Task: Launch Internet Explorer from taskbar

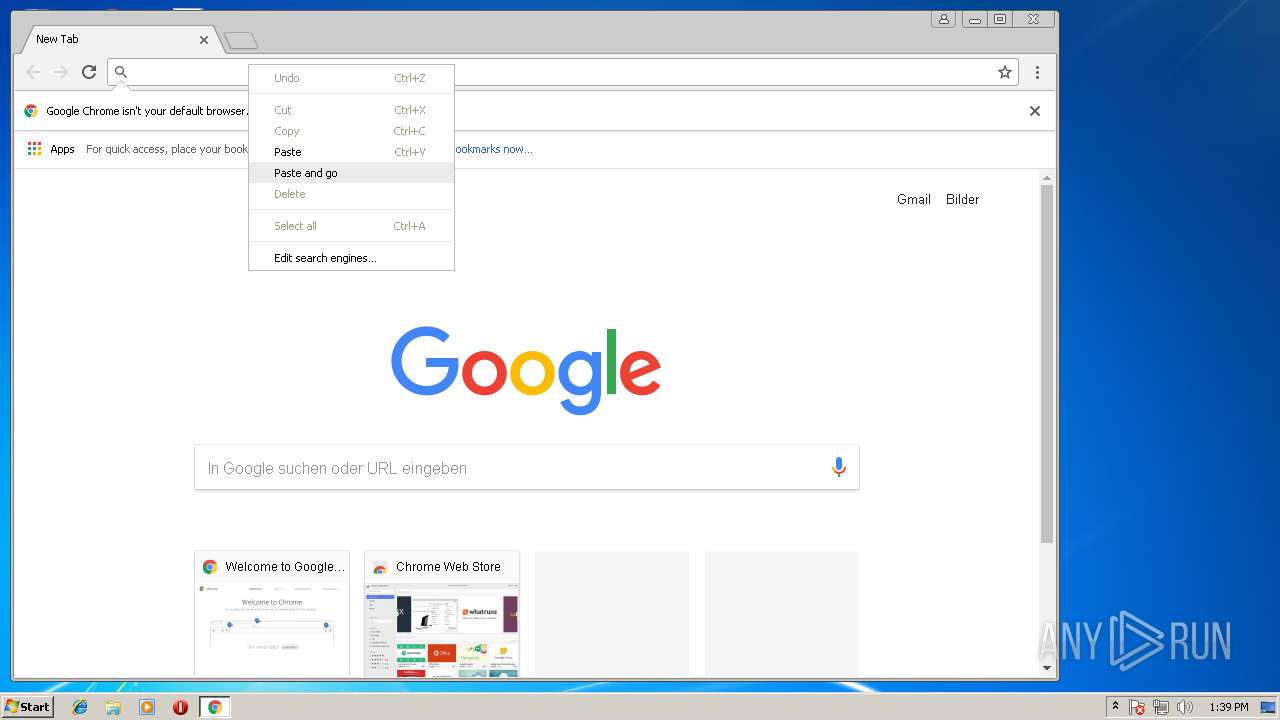Action: point(80,707)
